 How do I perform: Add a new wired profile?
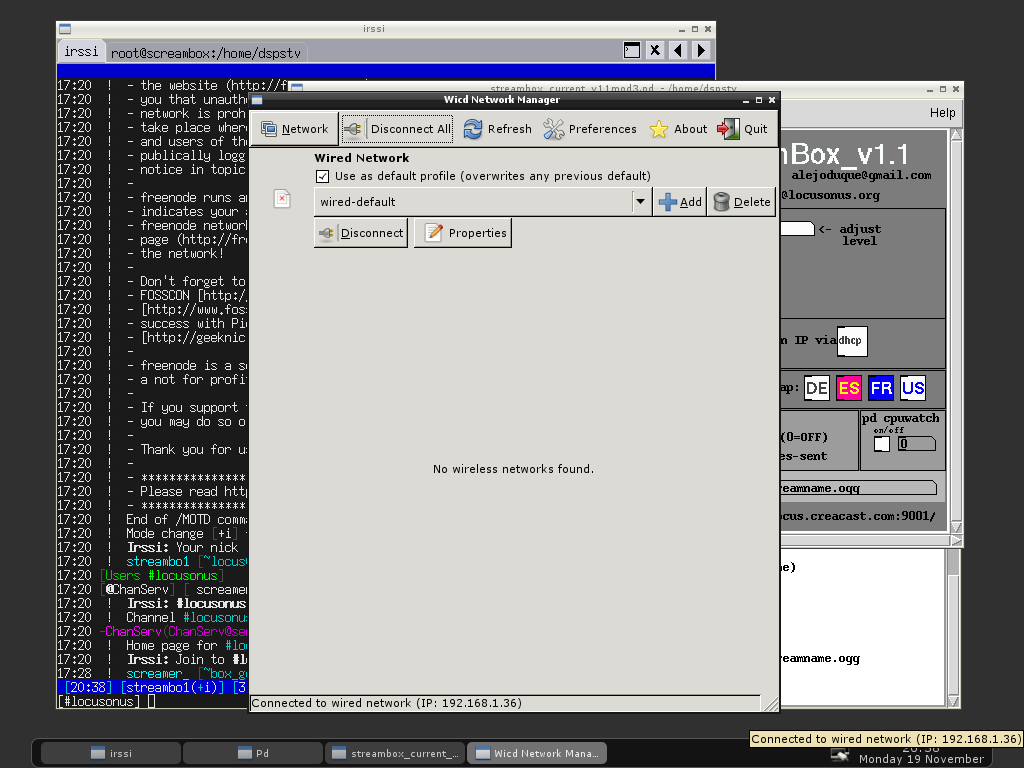point(680,202)
